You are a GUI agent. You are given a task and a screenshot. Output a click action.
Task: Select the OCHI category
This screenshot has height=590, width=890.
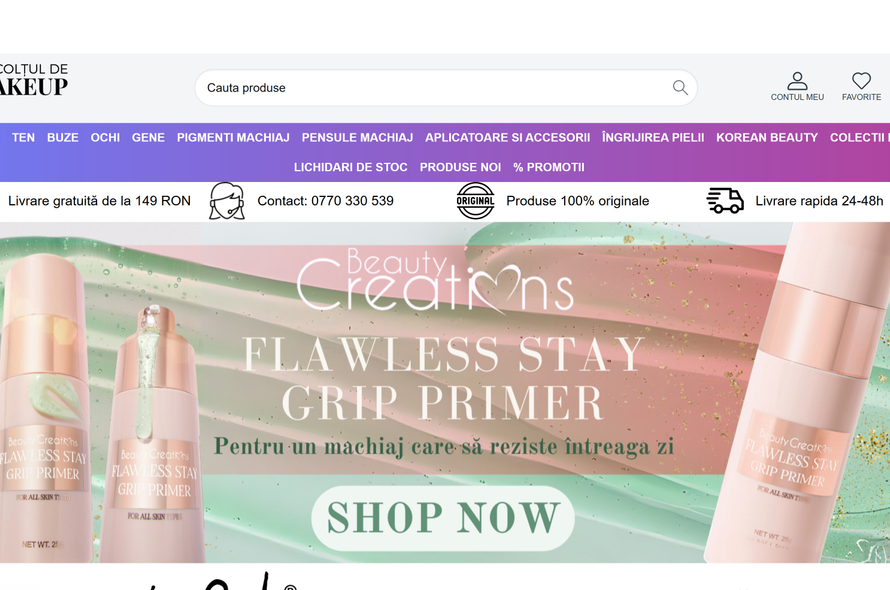(105, 137)
